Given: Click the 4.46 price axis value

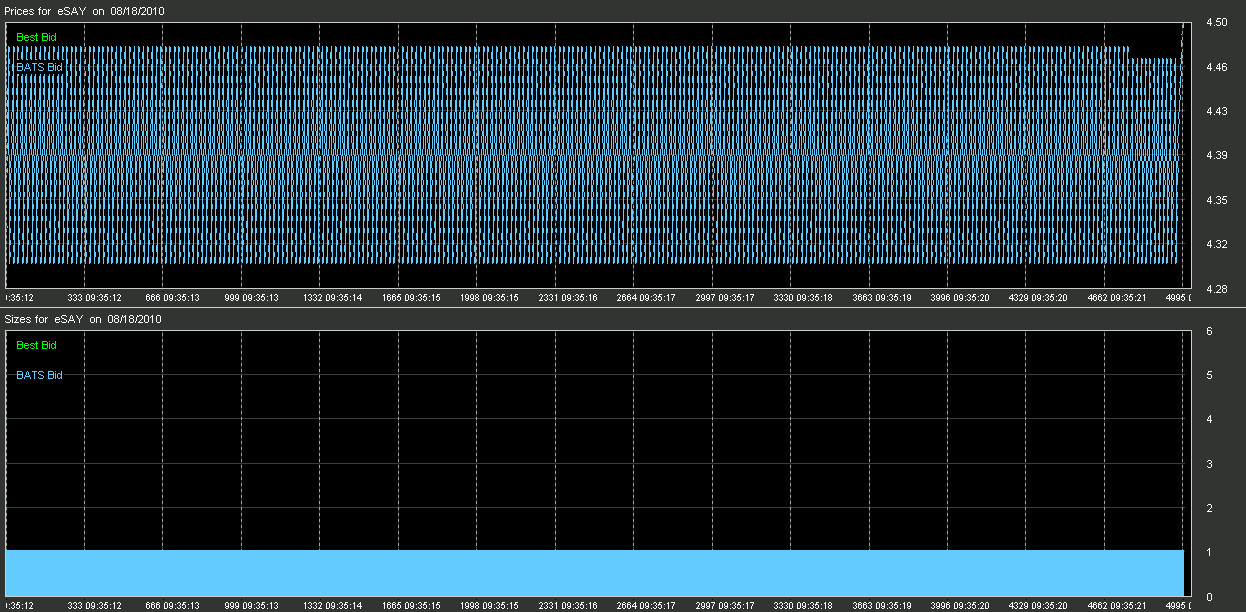Looking at the screenshot, I should coord(1217,67).
